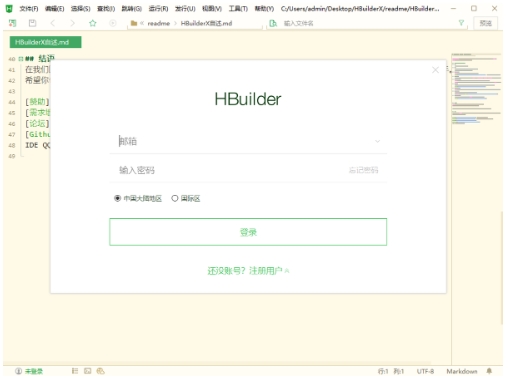
Task: Click the UTF-8 encoding status entry
Action: (425, 371)
